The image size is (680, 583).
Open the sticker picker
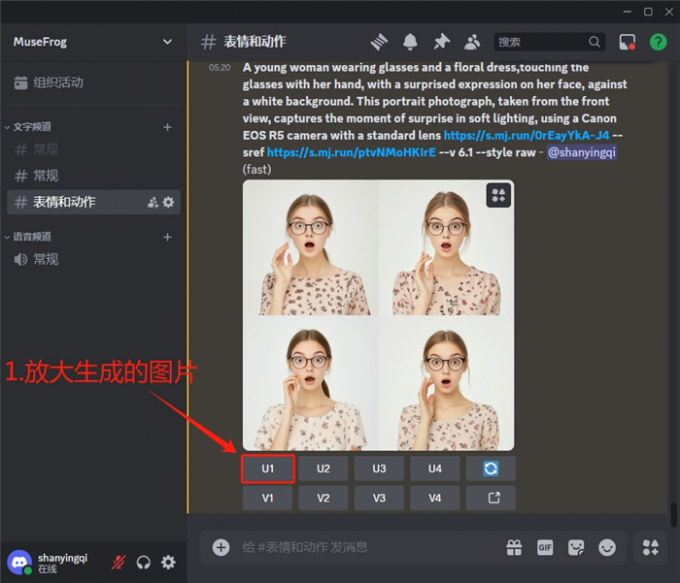pos(576,547)
